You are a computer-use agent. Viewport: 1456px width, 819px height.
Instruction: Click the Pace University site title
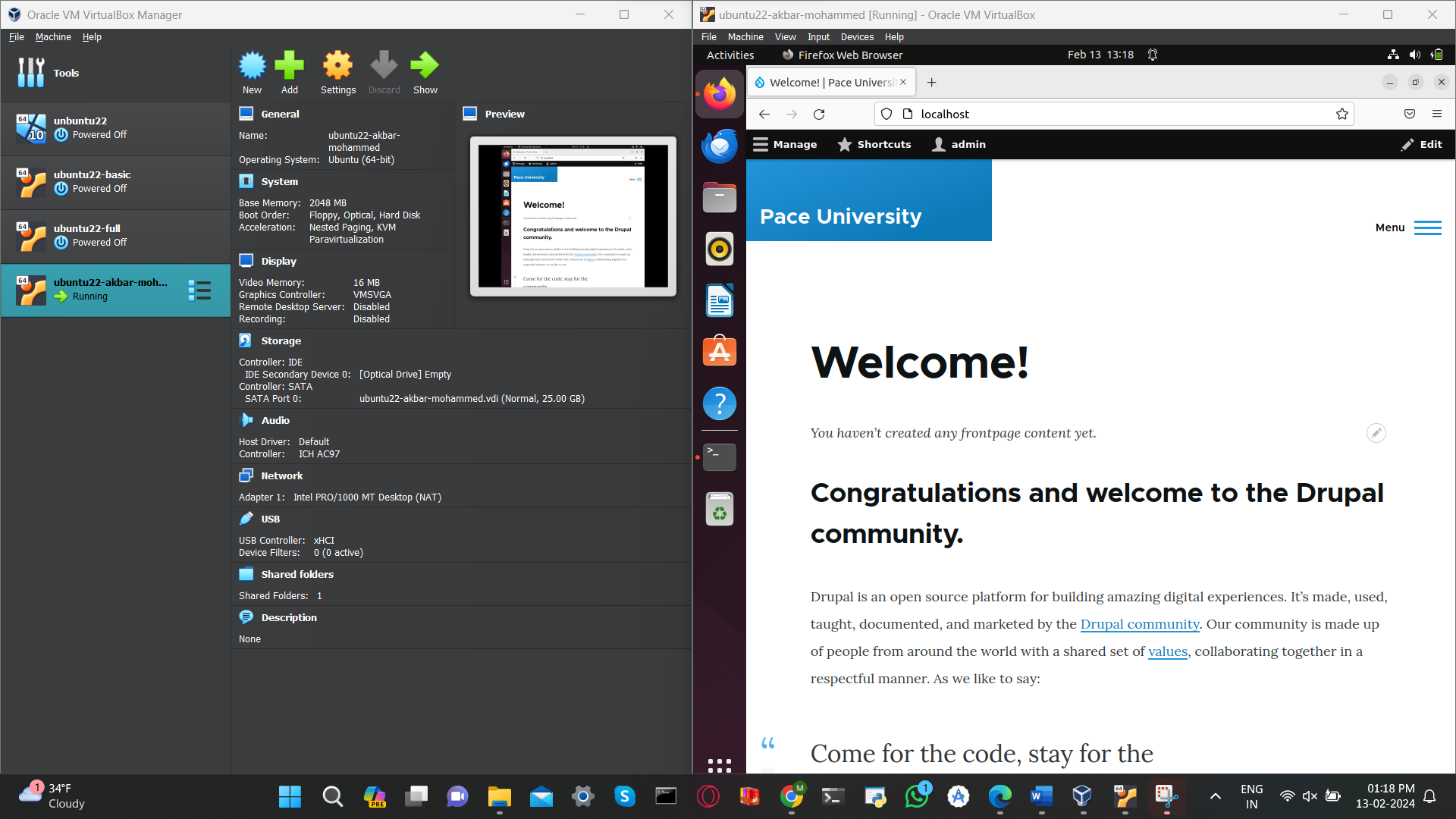point(840,216)
